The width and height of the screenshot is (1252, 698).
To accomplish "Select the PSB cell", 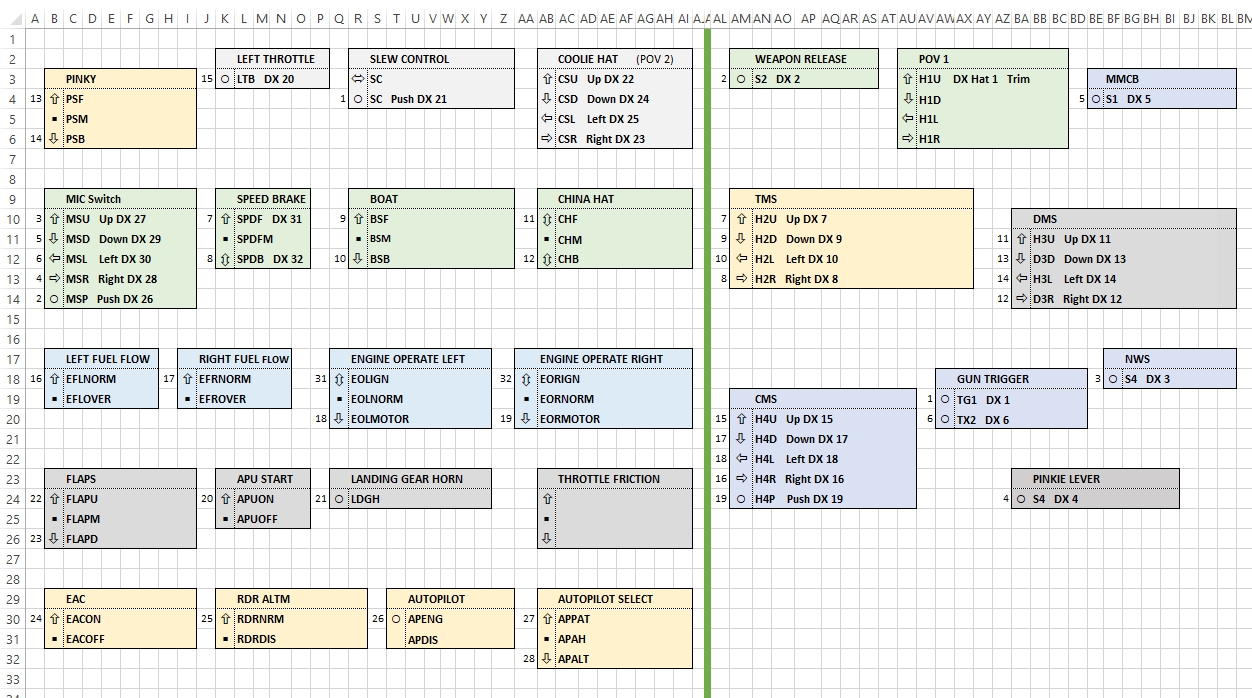I will pyautogui.click(x=129, y=139).
